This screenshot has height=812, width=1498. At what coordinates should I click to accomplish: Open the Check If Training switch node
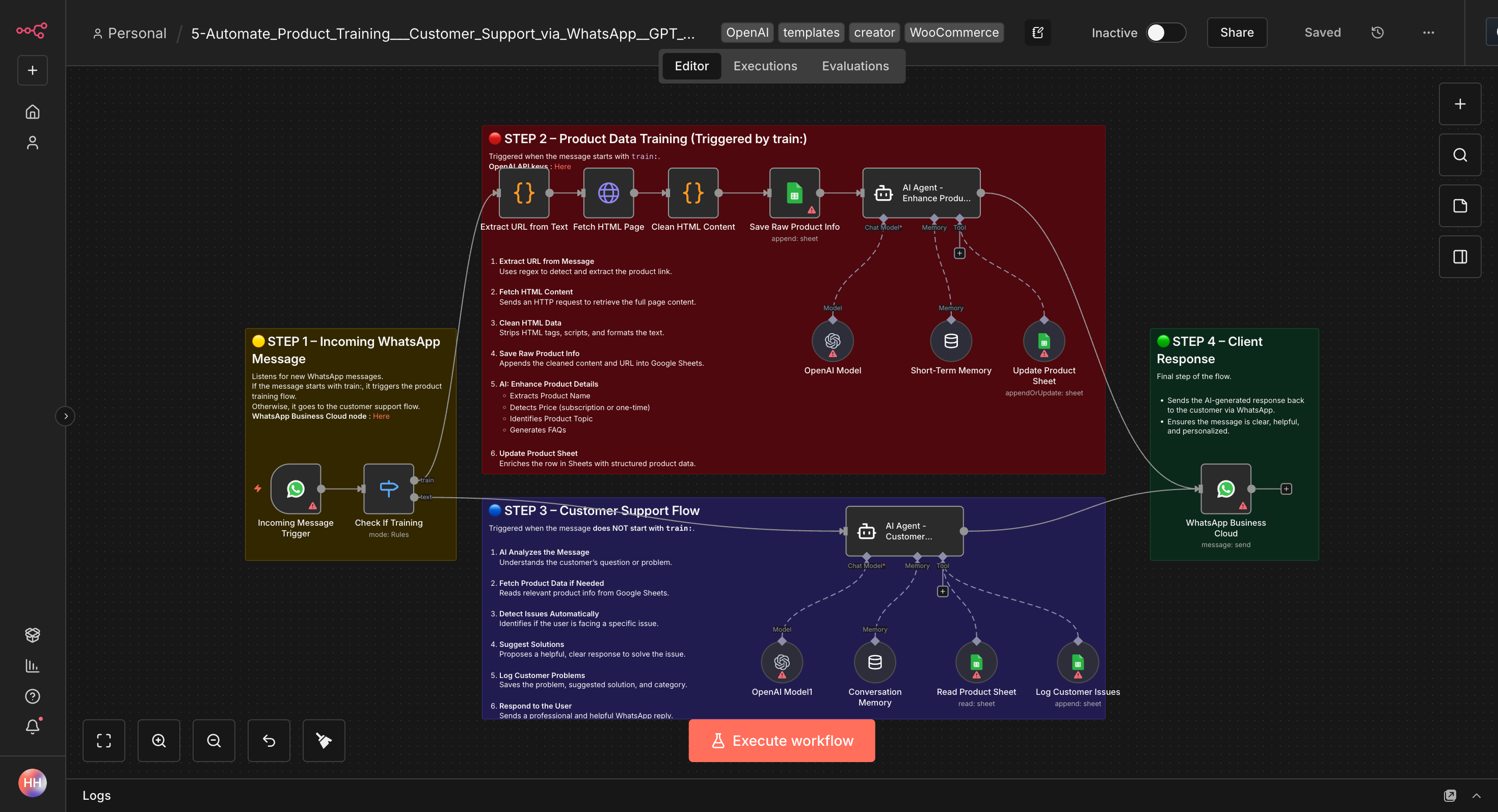(x=388, y=488)
